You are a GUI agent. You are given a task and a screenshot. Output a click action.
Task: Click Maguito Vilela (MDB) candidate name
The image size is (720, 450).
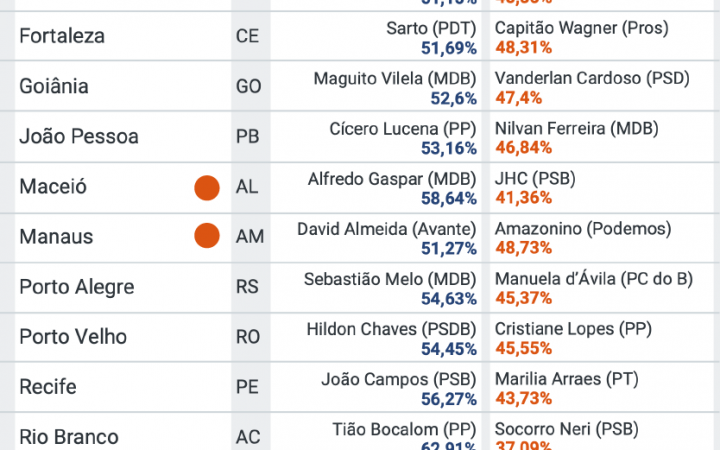(395, 78)
